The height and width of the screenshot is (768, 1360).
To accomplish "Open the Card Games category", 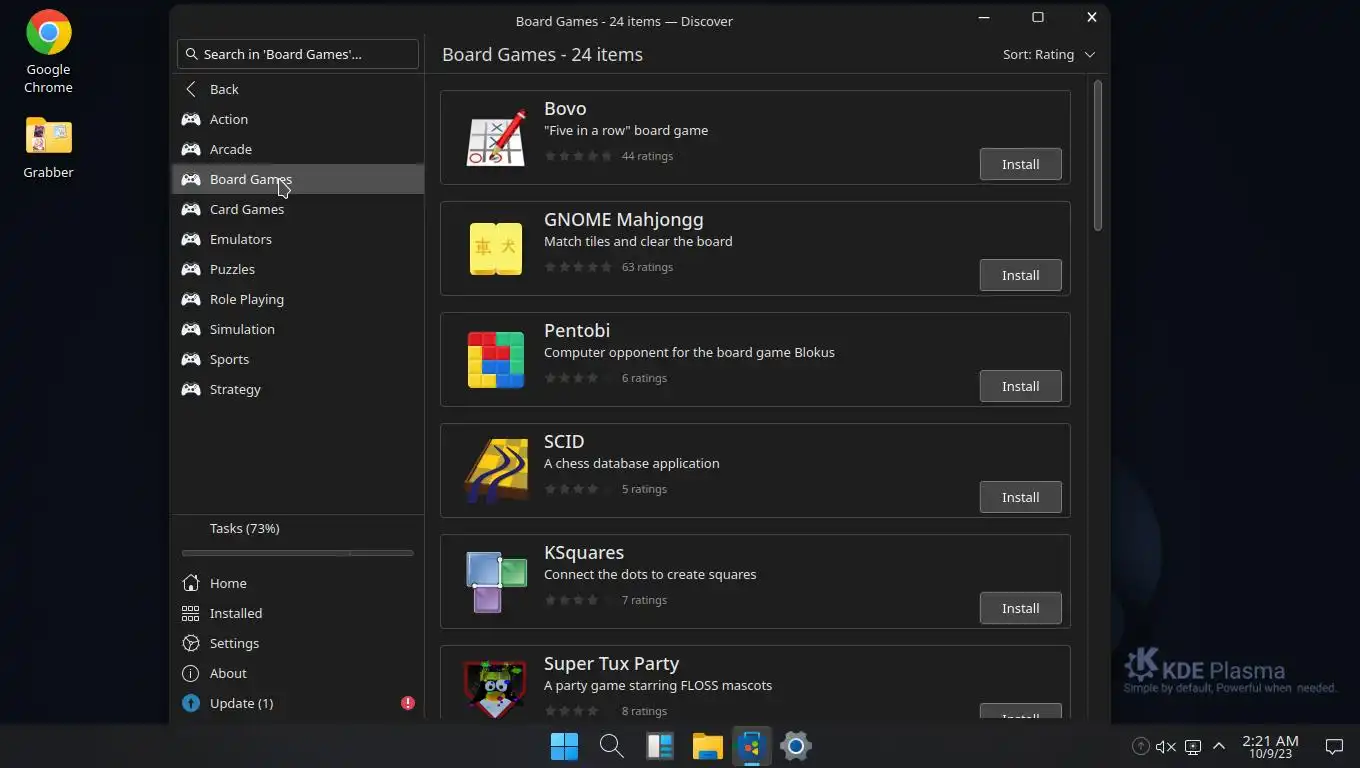I will pos(297,209).
